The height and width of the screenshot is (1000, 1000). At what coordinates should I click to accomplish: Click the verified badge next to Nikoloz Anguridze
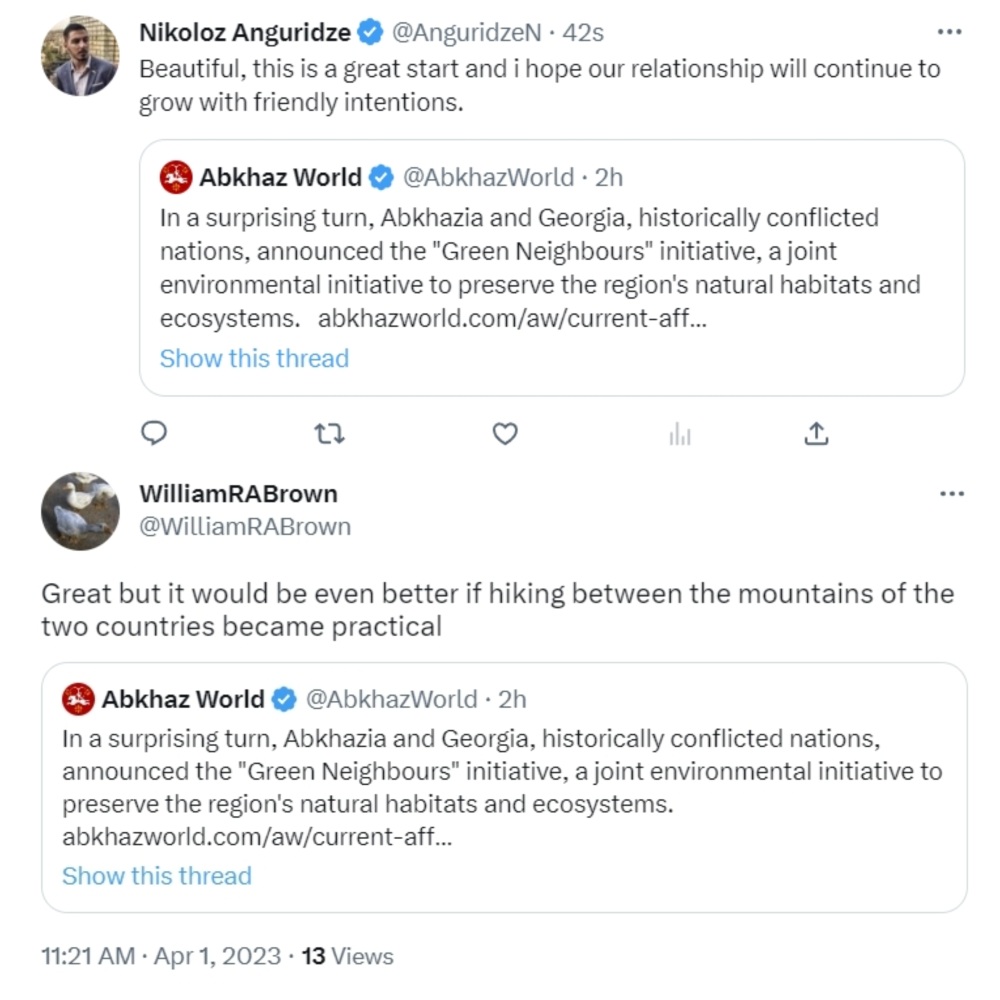point(371,33)
